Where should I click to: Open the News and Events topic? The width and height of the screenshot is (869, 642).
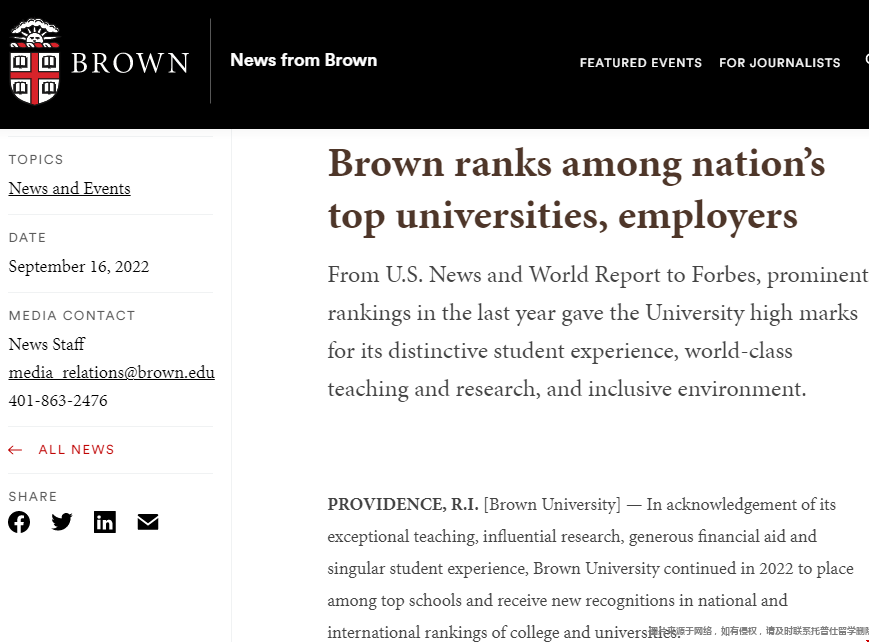pos(69,188)
